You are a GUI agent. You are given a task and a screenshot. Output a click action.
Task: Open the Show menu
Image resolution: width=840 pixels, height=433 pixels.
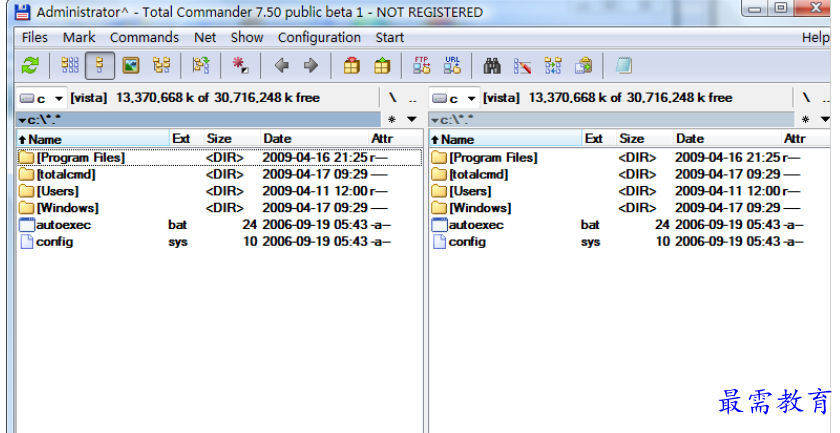pyautogui.click(x=247, y=38)
